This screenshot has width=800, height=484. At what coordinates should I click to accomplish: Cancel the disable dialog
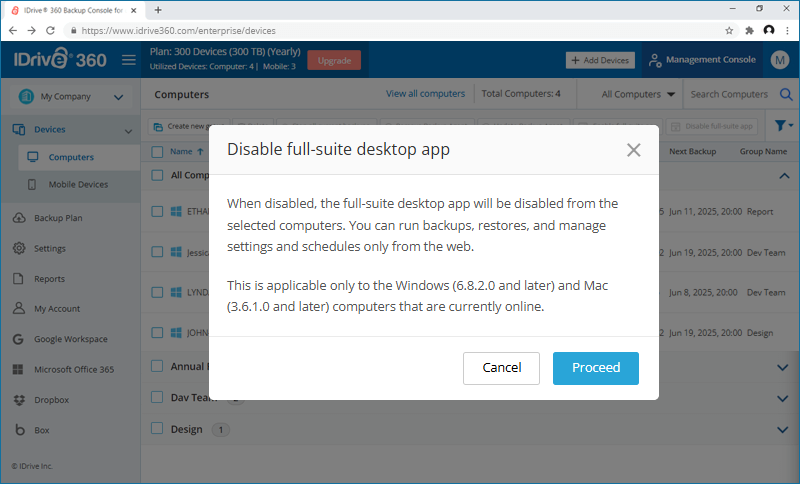501,368
